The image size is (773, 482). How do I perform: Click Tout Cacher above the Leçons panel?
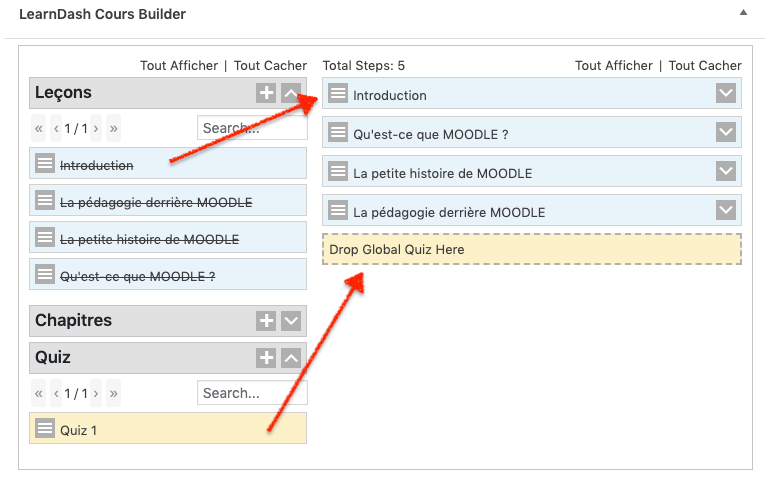pos(270,66)
